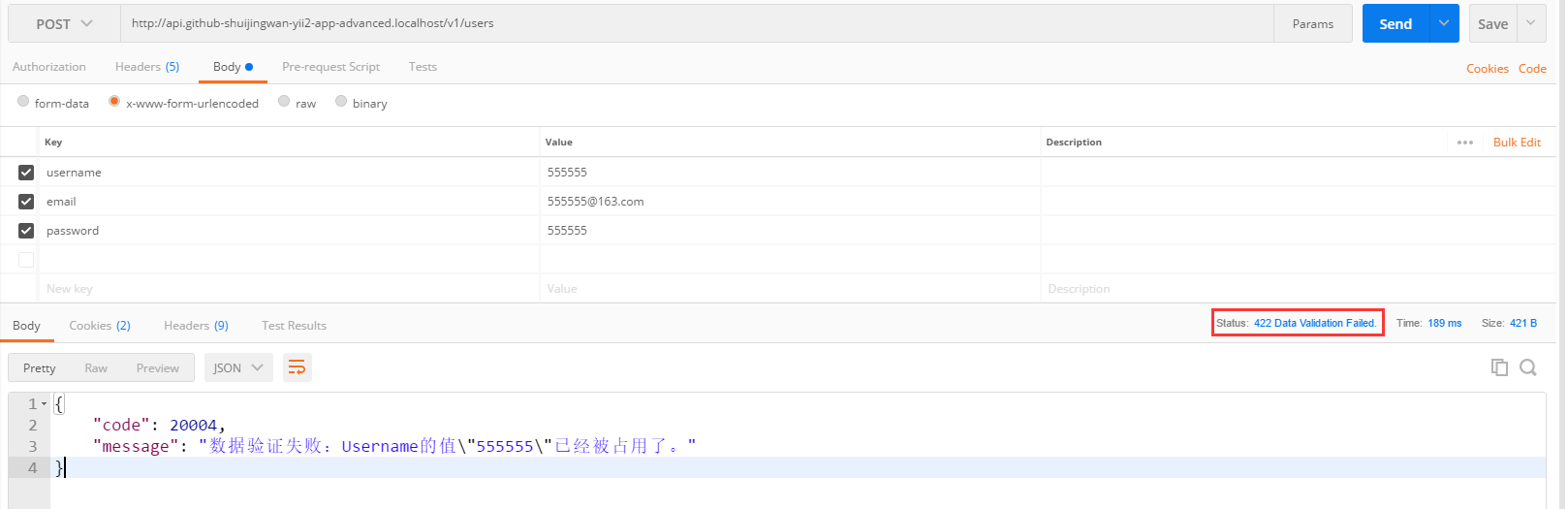Select x-www-form-urlencoded body type

click(x=114, y=101)
